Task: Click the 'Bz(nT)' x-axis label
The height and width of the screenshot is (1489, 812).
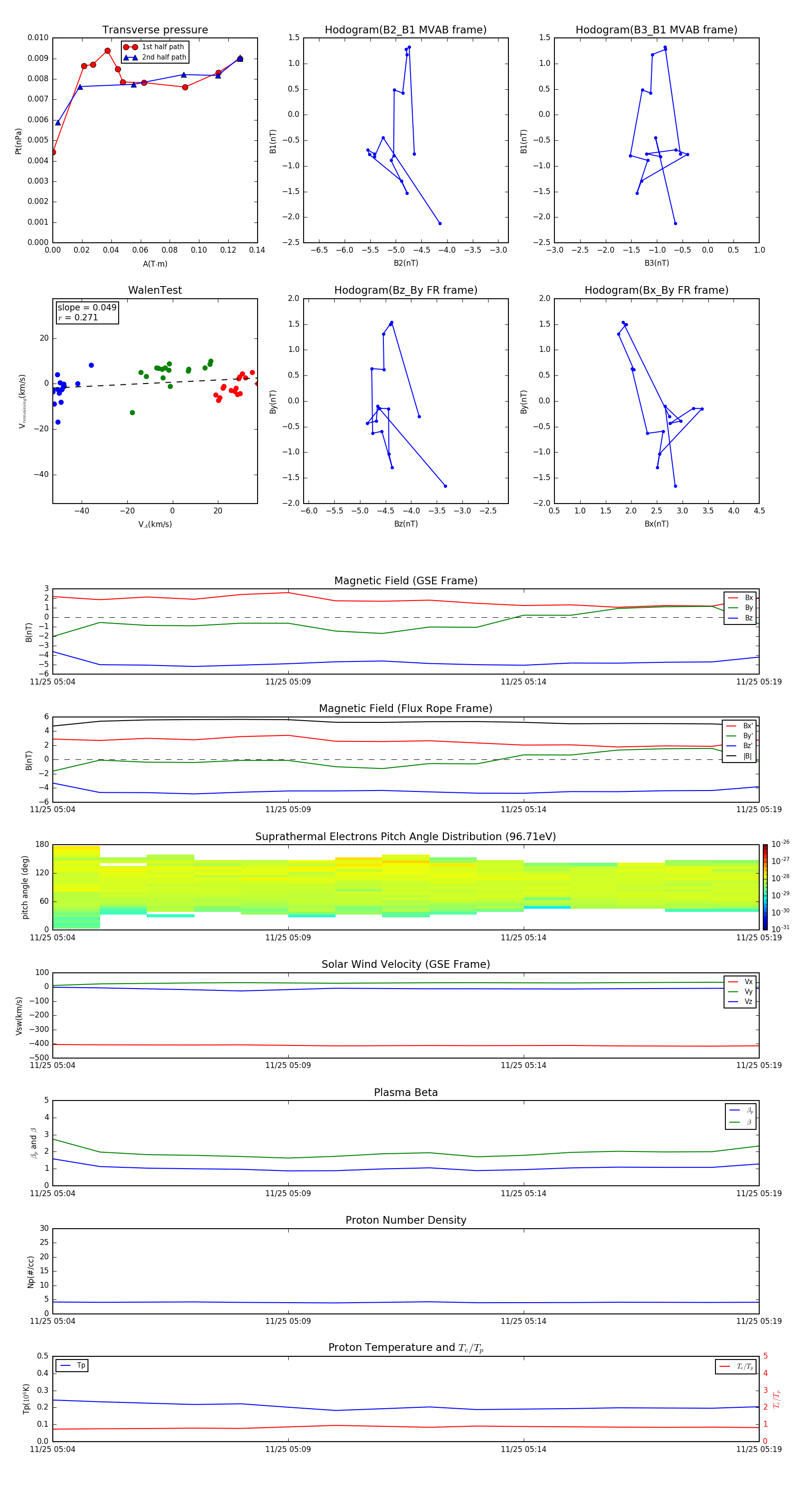Action: pyautogui.click(x=406, y=524)
